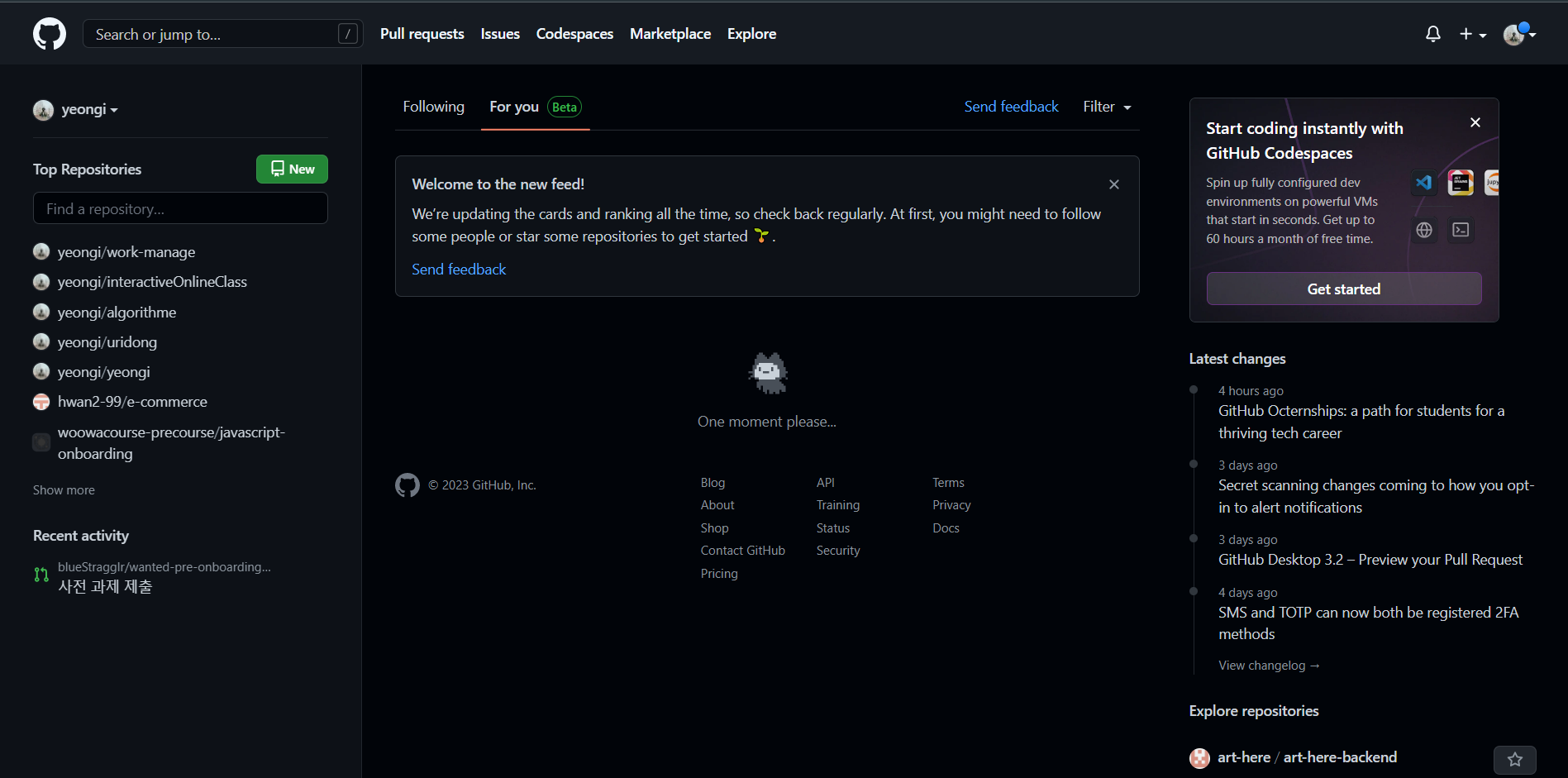
Task: Click the JetBrains icon in Codespaces card
Action: click(x=1461, y=182)
